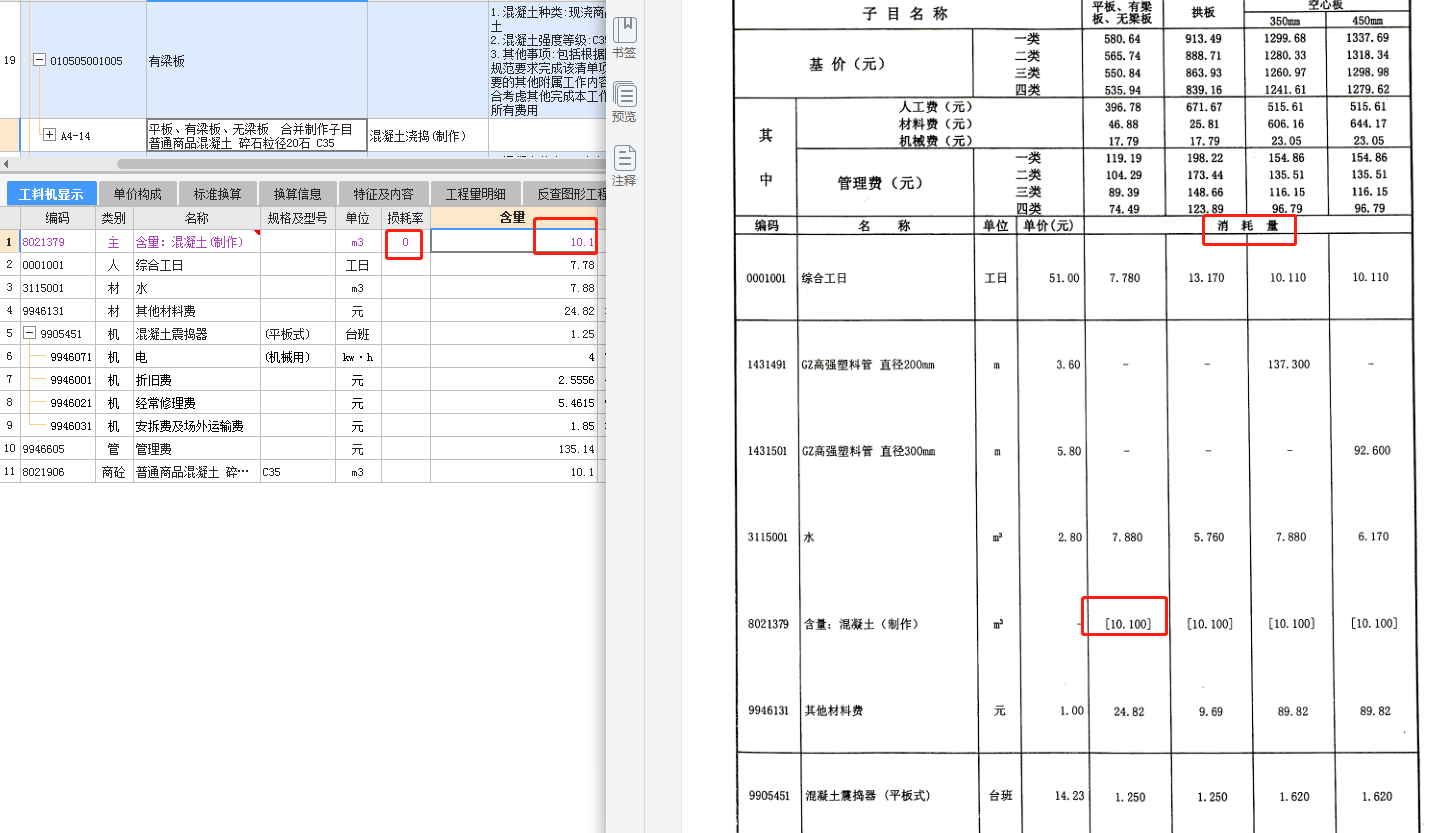Click the 含量 input cell showing 10.1
This screenshot has width=1439, height=833.
pyautogui.click(x=514, y=242)
